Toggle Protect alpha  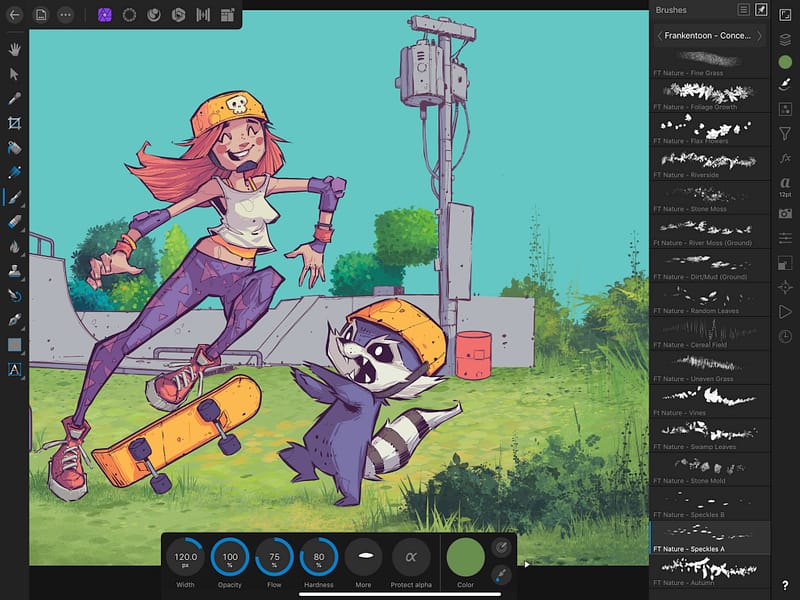[x=411, y=557]
